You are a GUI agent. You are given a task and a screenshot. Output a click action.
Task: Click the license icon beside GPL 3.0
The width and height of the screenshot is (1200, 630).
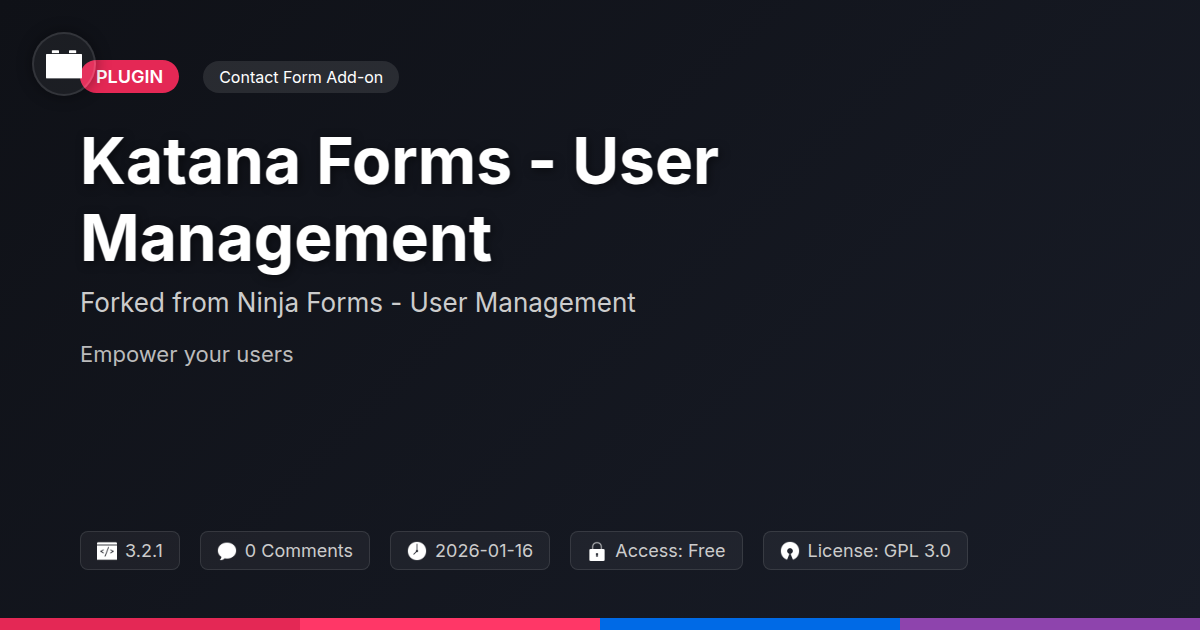pyautogui.click(x=790, y=551)
